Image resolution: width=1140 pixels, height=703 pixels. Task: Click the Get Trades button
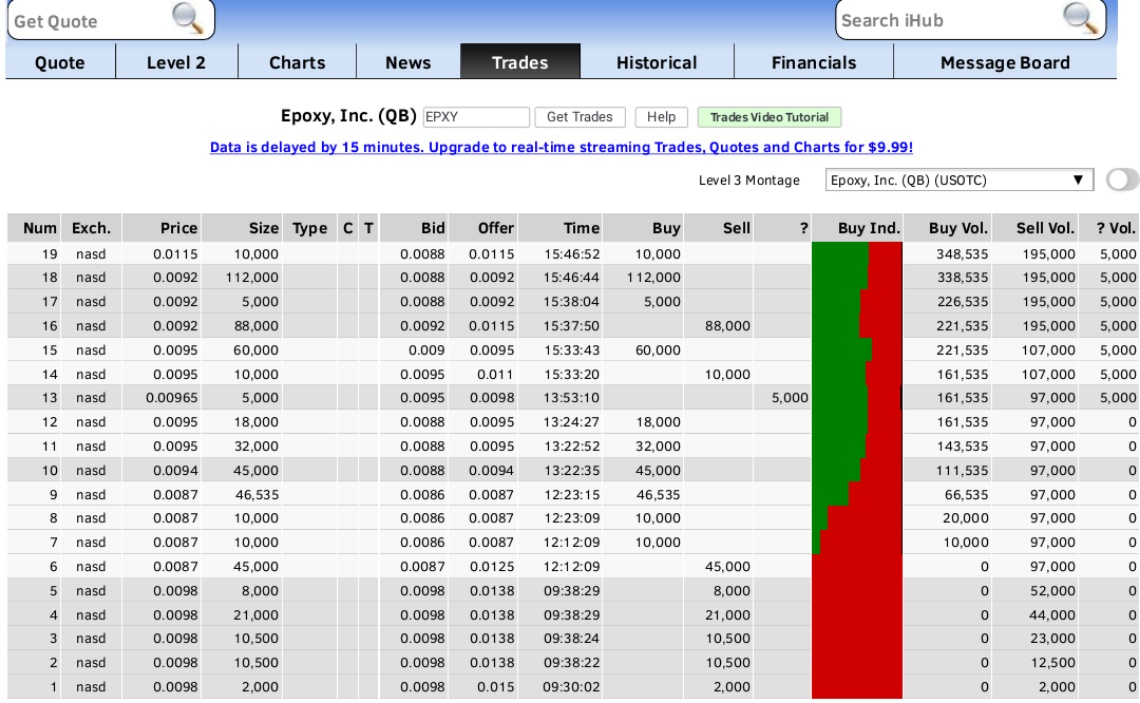click(x=579, y=117)
